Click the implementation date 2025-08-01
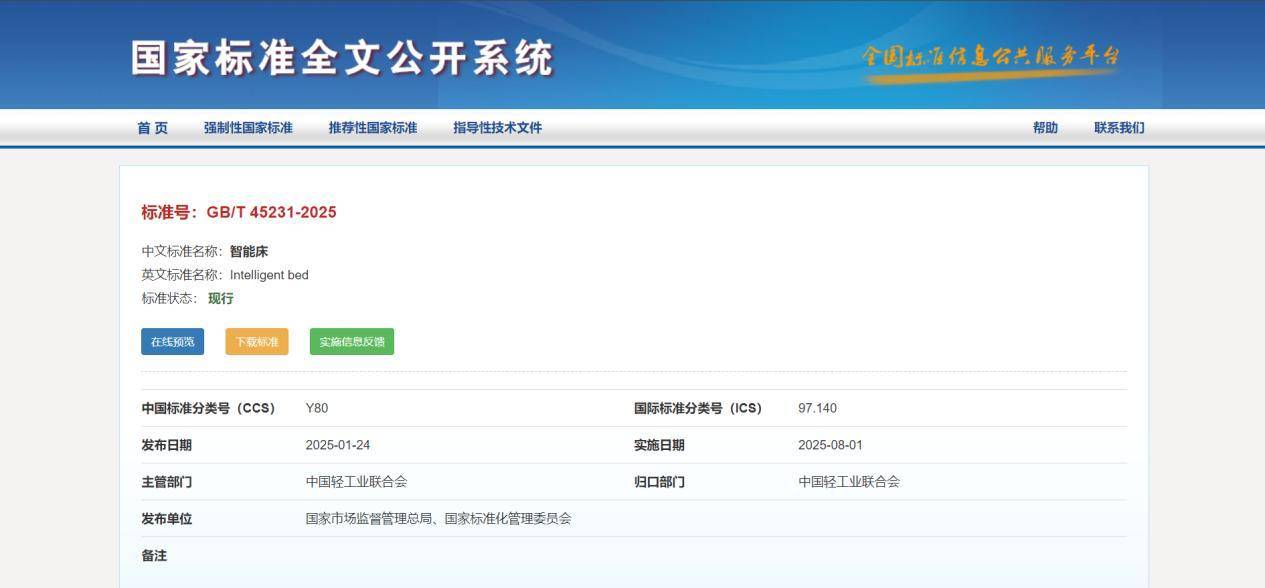Screen dimensions: 1265x588 [830, 445]
